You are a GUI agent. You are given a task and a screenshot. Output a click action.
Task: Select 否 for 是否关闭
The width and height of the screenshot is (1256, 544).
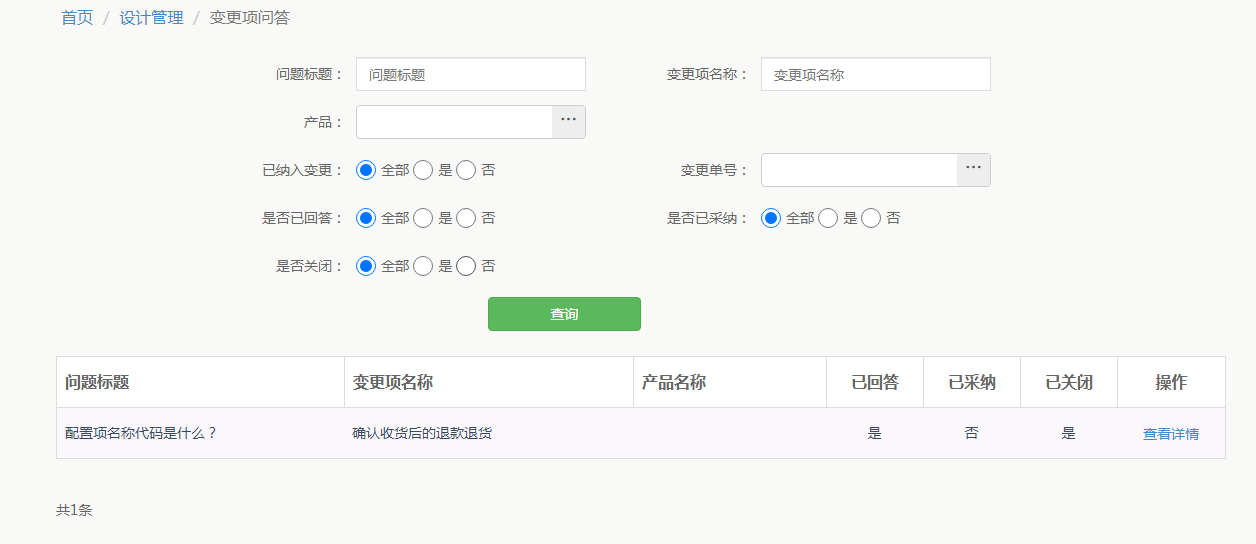[x=466, y=266]
